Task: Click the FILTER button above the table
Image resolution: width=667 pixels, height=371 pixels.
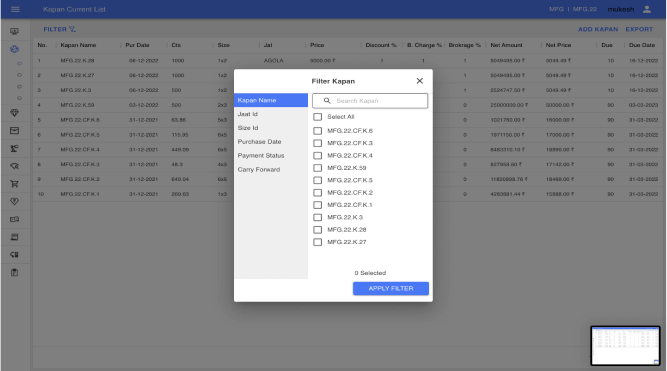Action: point(60,29)
